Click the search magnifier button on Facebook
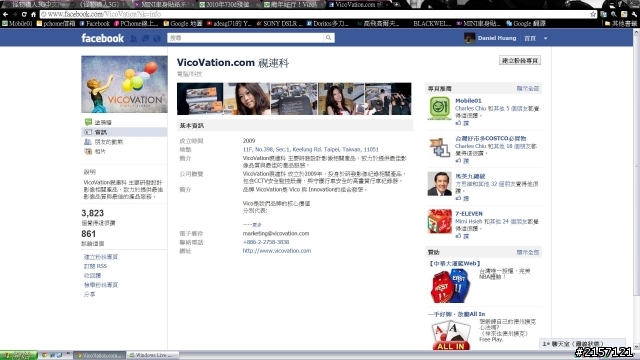The height and width of the screenshot is (360, 640). pos(328,38)
